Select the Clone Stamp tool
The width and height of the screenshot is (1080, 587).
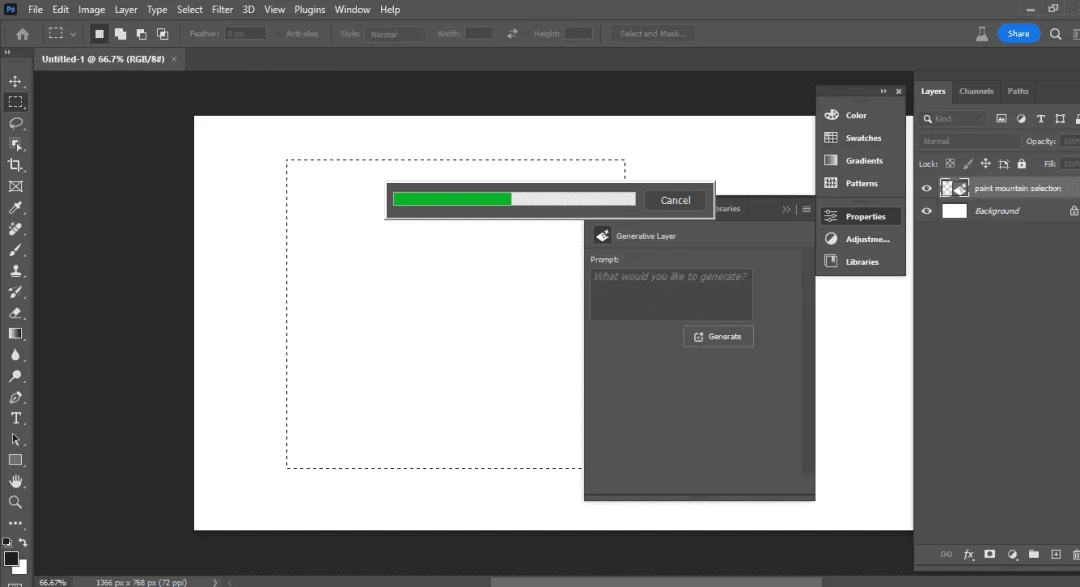point(15,271)
